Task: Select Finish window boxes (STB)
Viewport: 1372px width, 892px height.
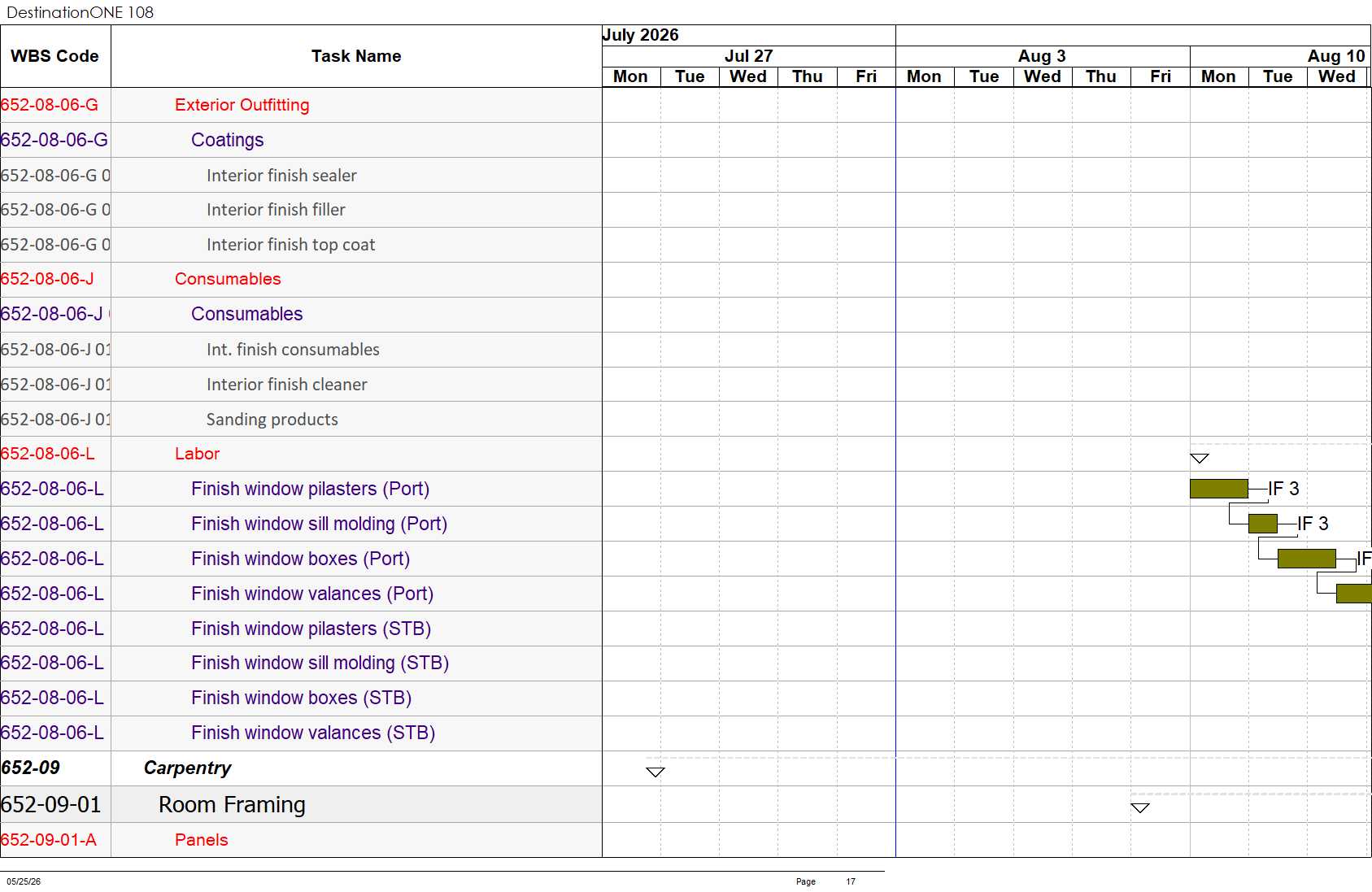Action: tap(301, 698)
